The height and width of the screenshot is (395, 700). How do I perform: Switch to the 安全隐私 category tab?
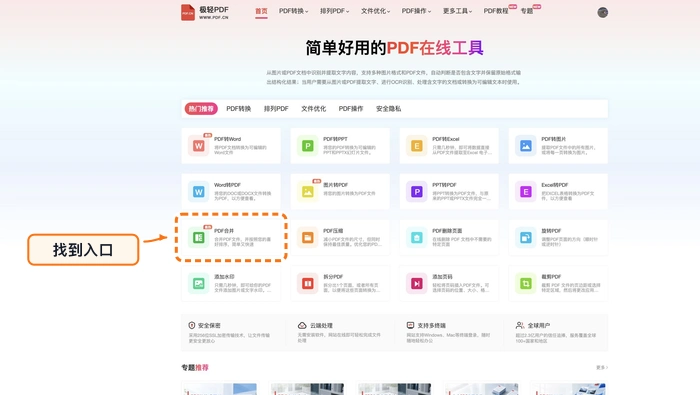[x=388, y=108]
